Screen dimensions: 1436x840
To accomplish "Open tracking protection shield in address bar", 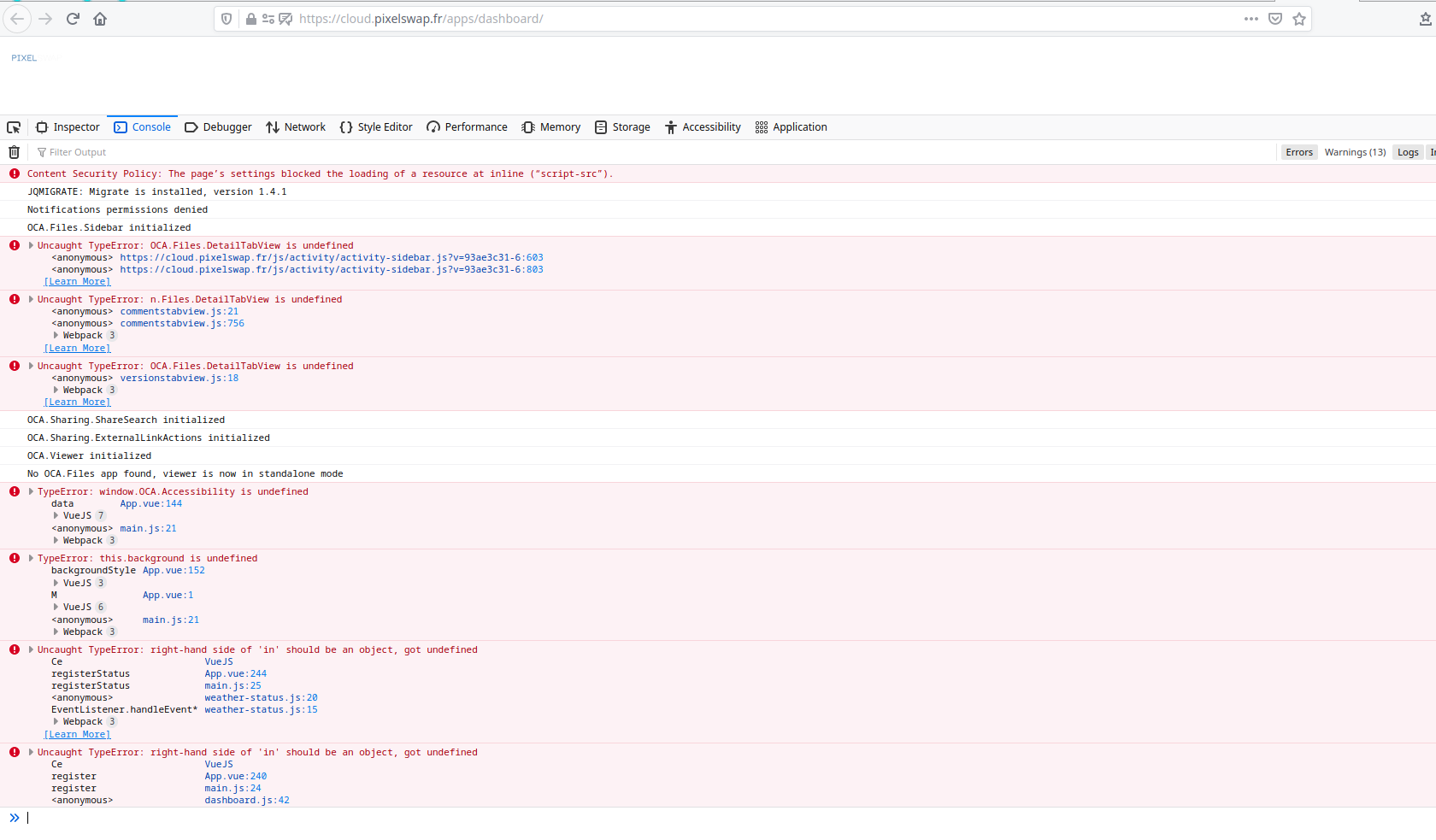I will (227, 19).
